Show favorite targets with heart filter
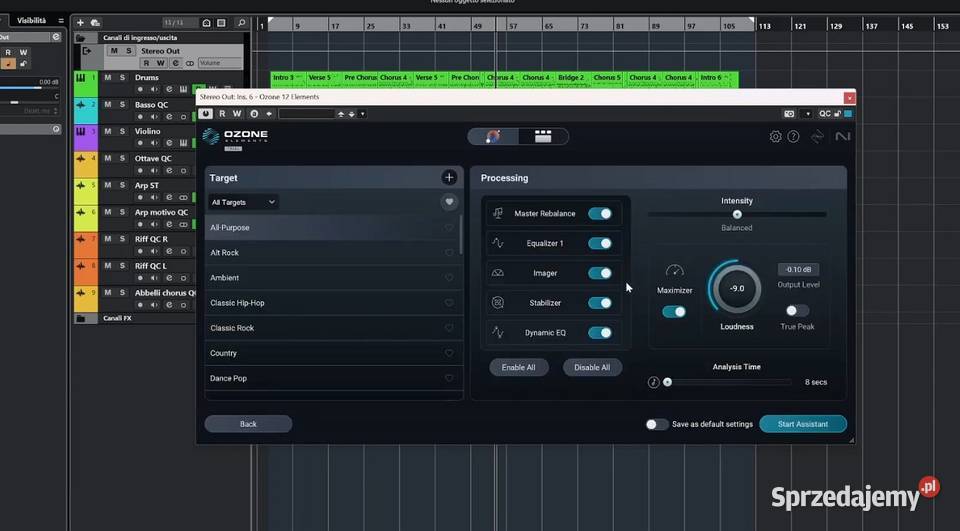This screenshot has width=960, height=531. [x=449, y=202]
